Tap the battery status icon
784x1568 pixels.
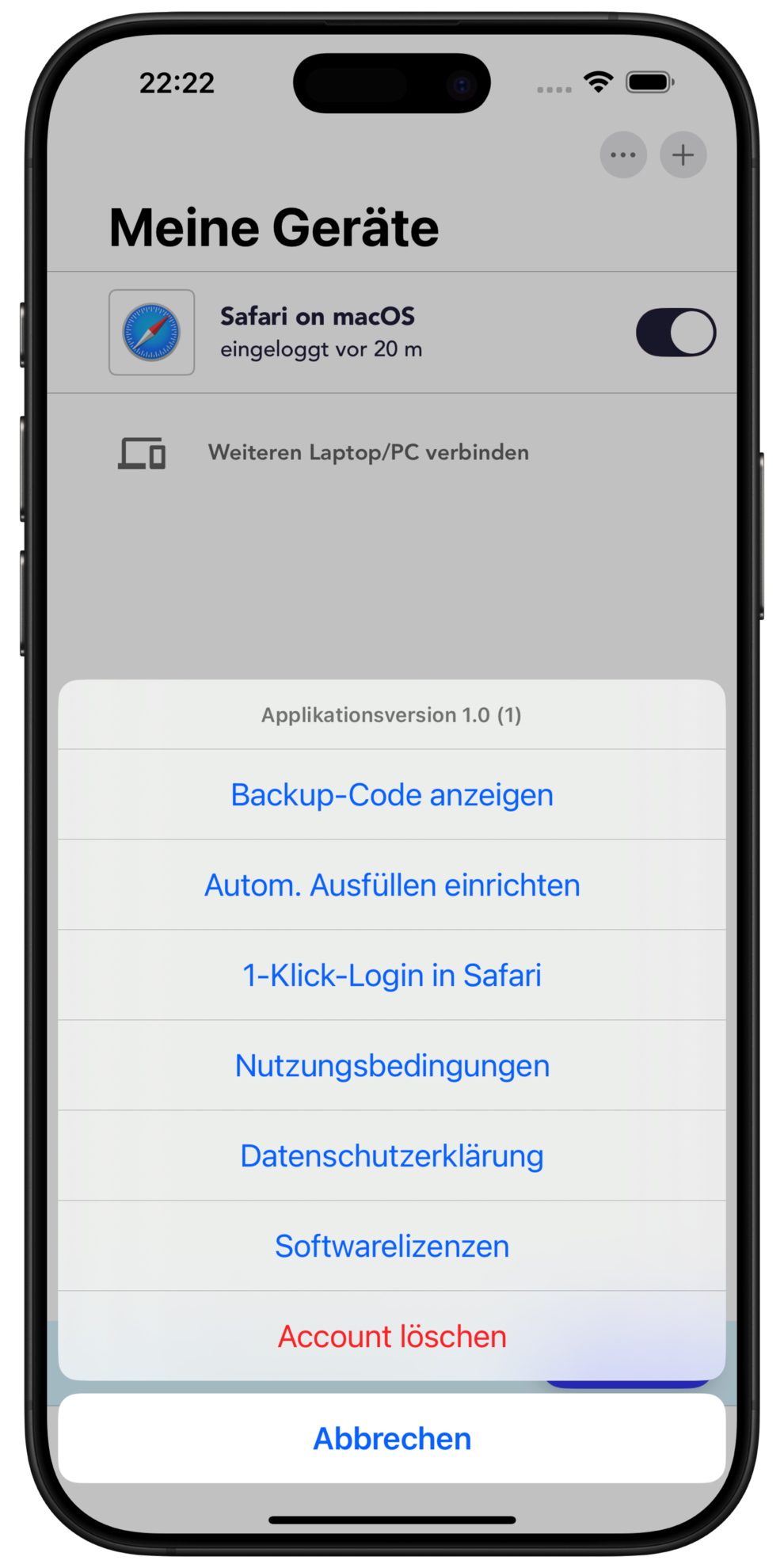649,82
